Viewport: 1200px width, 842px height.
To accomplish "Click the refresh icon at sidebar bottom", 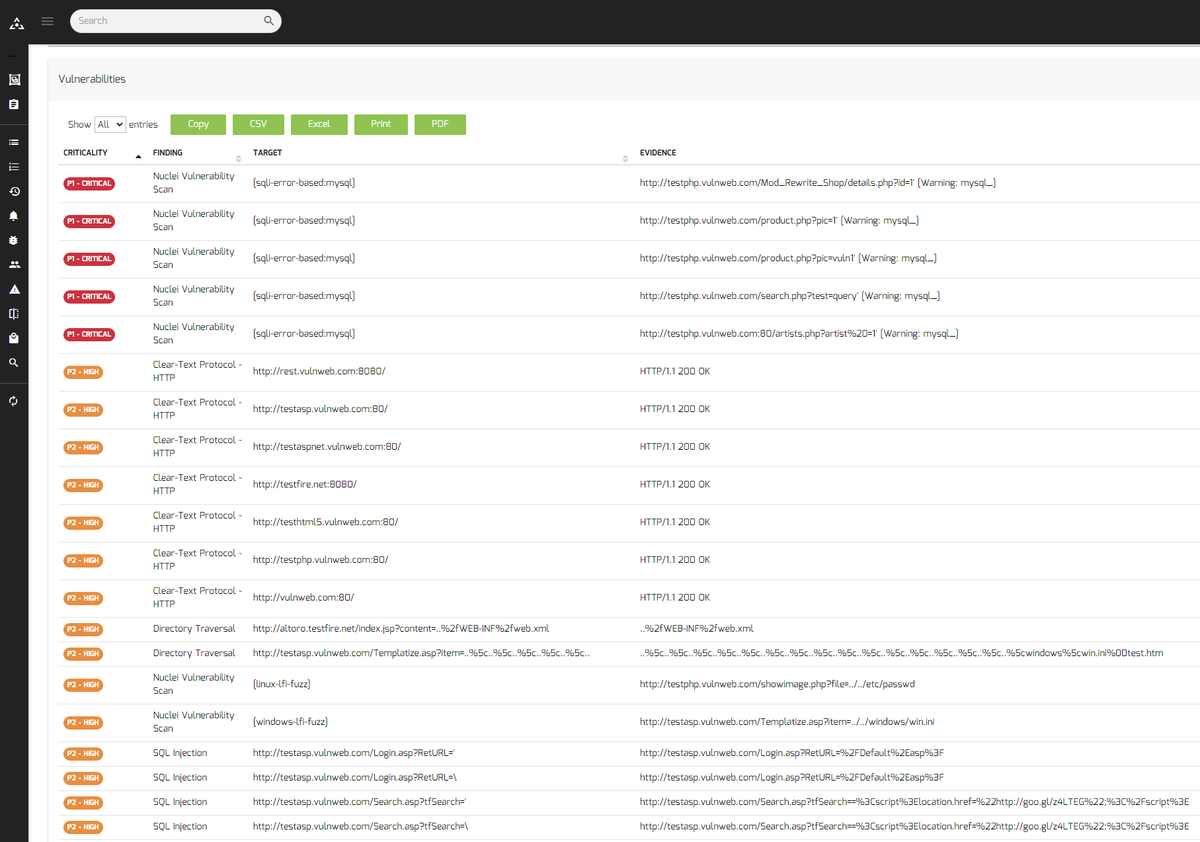I will [14, 399].
